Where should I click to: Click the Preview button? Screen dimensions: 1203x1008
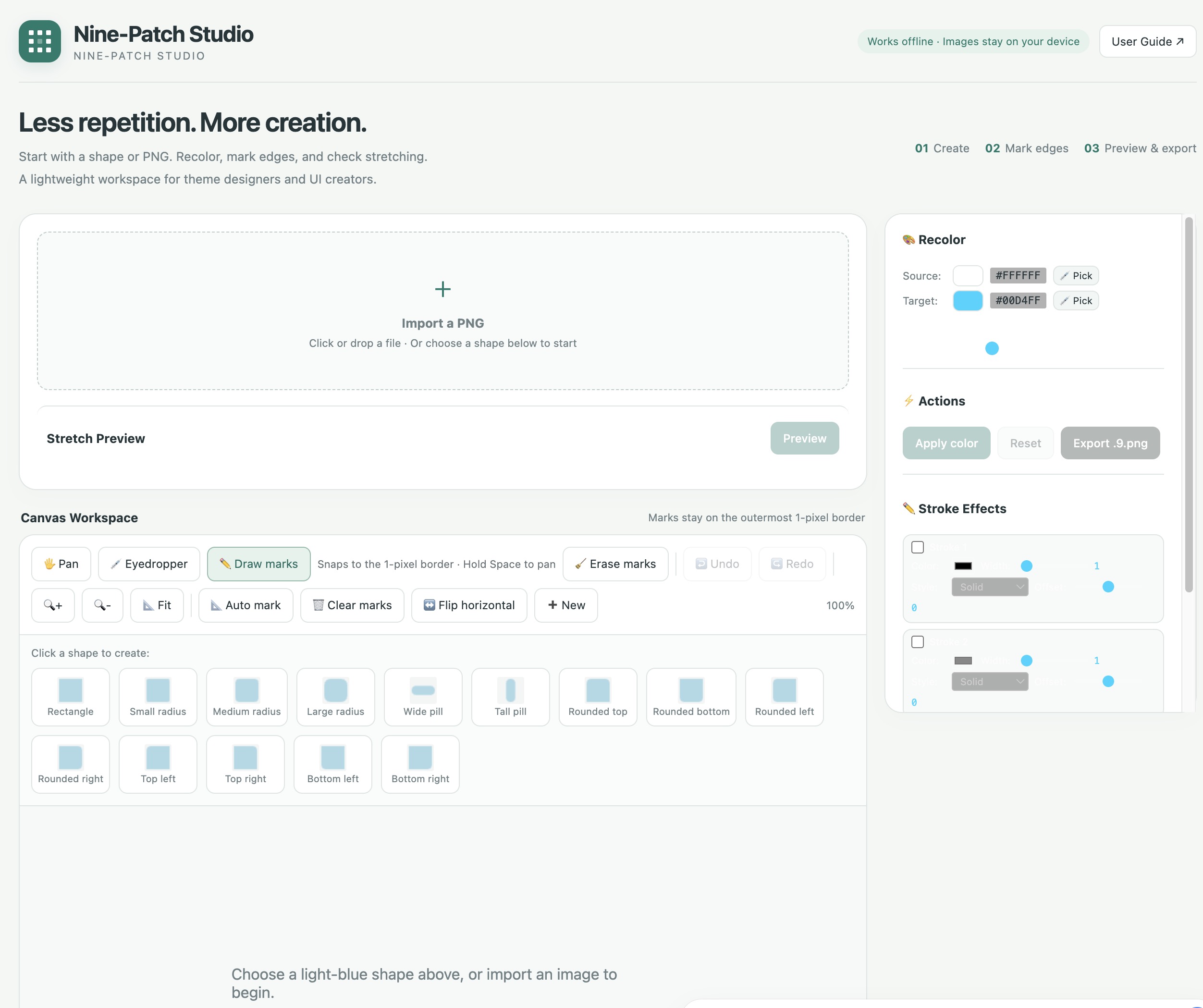point(804,439)
